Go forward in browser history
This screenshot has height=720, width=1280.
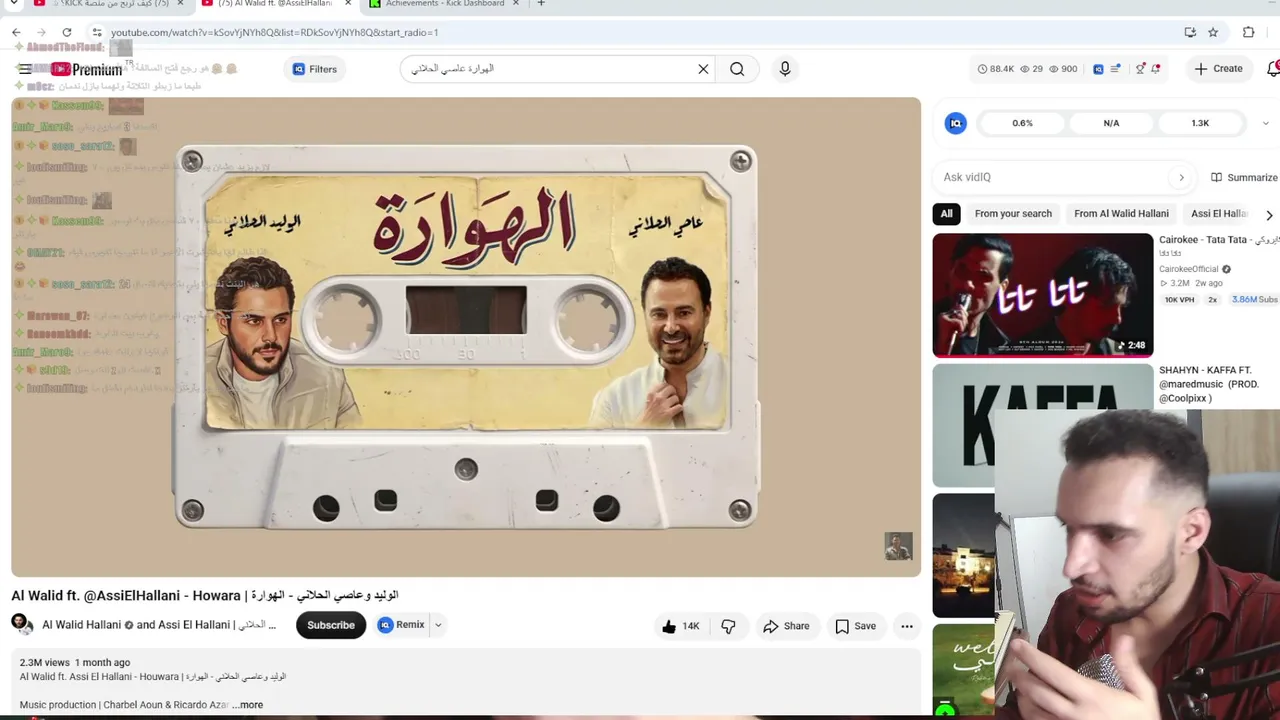[41, 32]
